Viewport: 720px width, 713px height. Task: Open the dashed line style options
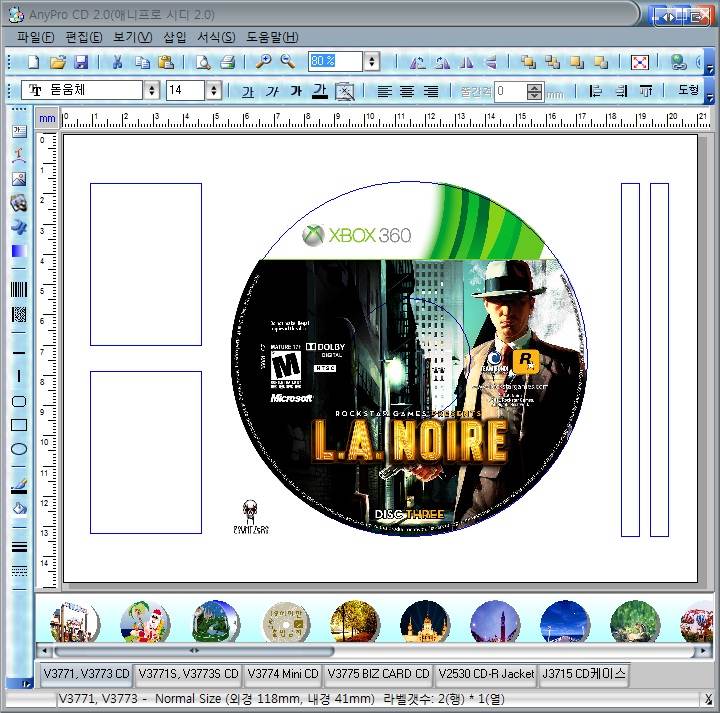[x=19, y=571]
